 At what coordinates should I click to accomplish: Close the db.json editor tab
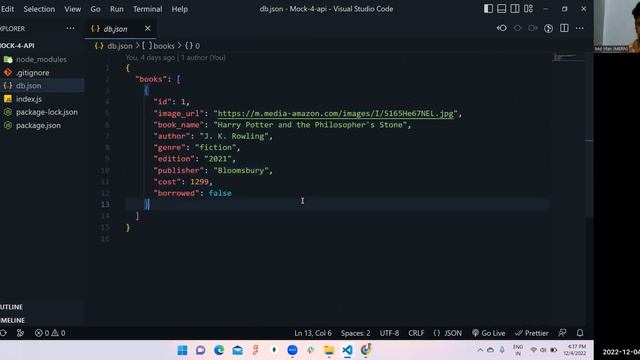coord(148,28)
